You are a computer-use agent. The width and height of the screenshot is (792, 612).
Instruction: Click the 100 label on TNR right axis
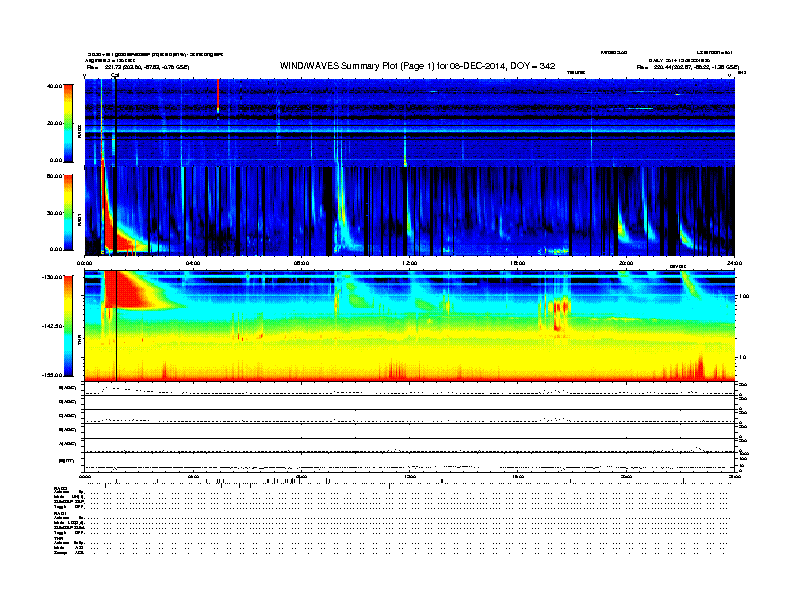743,296
